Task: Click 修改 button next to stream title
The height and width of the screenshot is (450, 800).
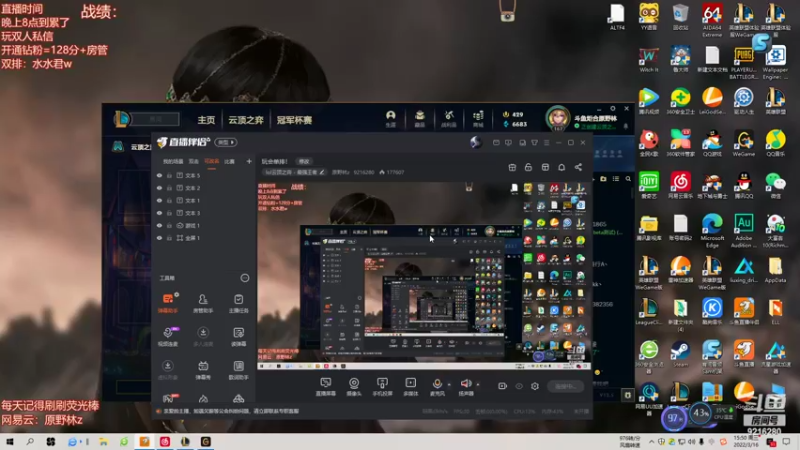Action: click(304, 161)
